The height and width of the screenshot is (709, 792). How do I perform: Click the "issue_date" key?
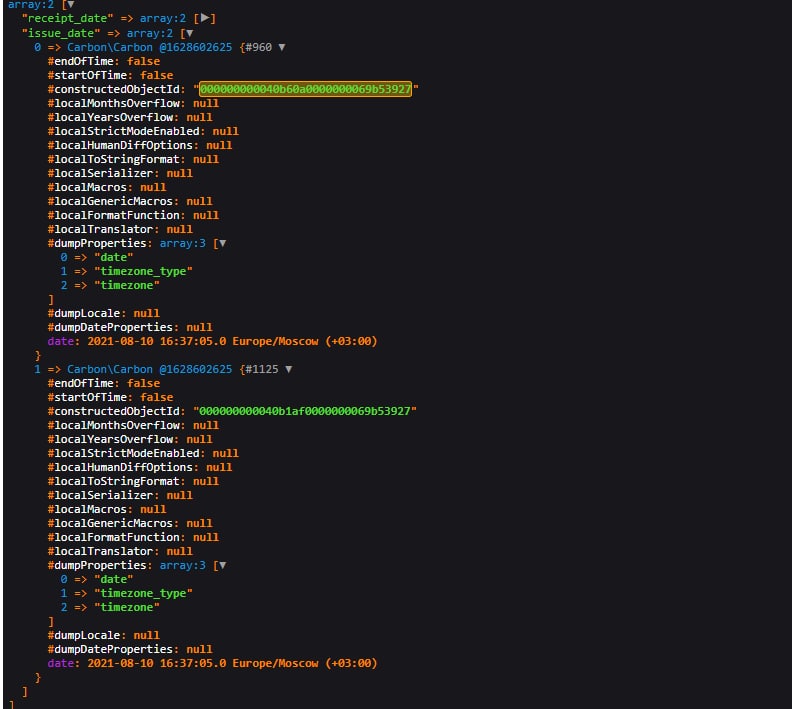pyautogui.click(x=61, y=33)
